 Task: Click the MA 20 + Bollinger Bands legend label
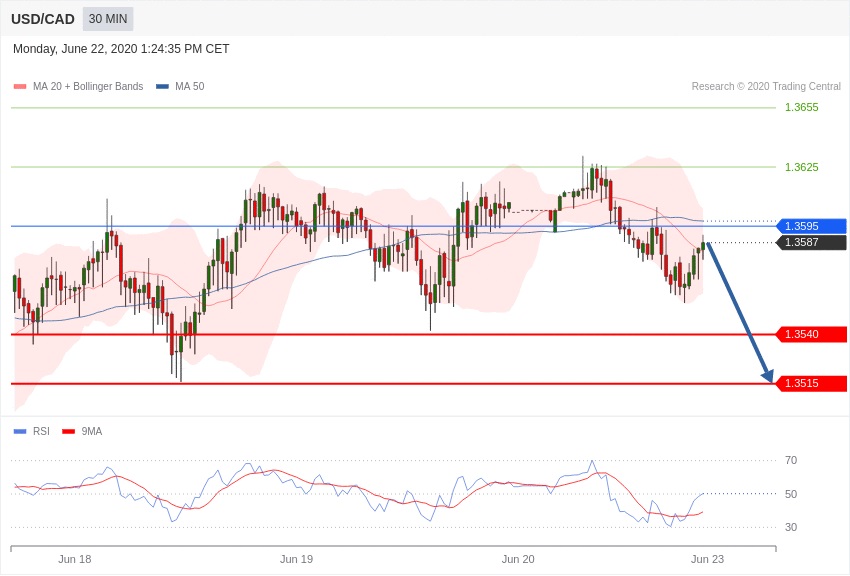tap(88, 86)
